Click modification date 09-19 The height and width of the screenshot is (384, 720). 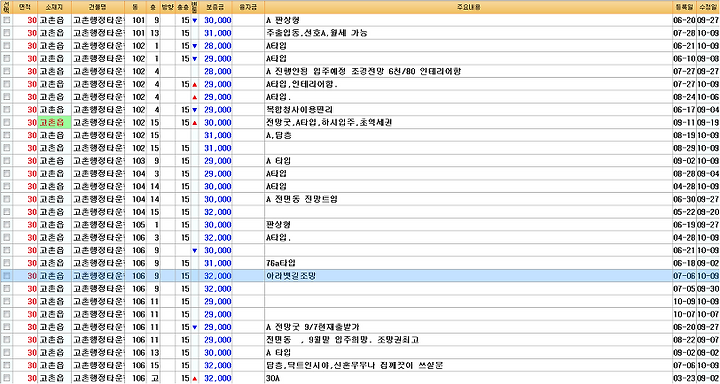(x=708, y=123)
